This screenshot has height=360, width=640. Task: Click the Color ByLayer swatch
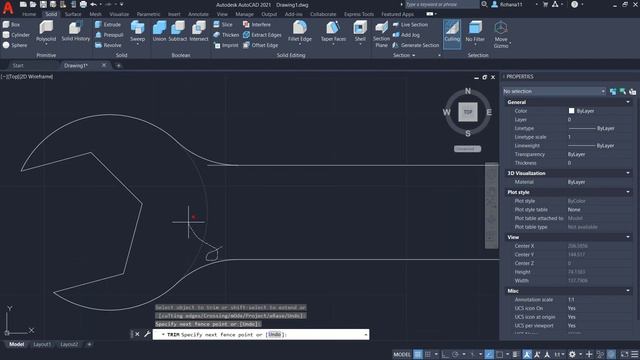pos(571,111)
